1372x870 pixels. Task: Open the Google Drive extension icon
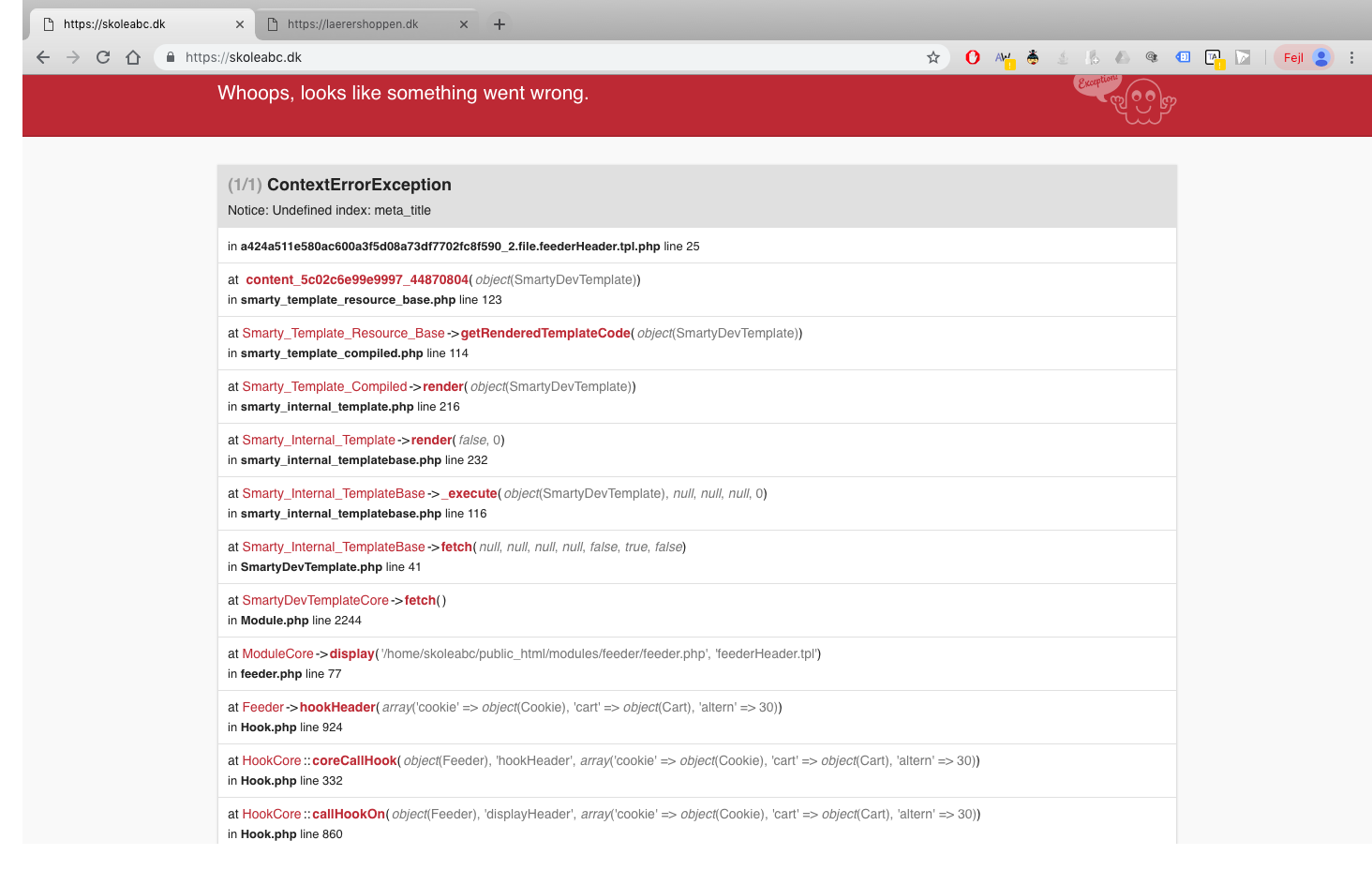click(1123, 57)
